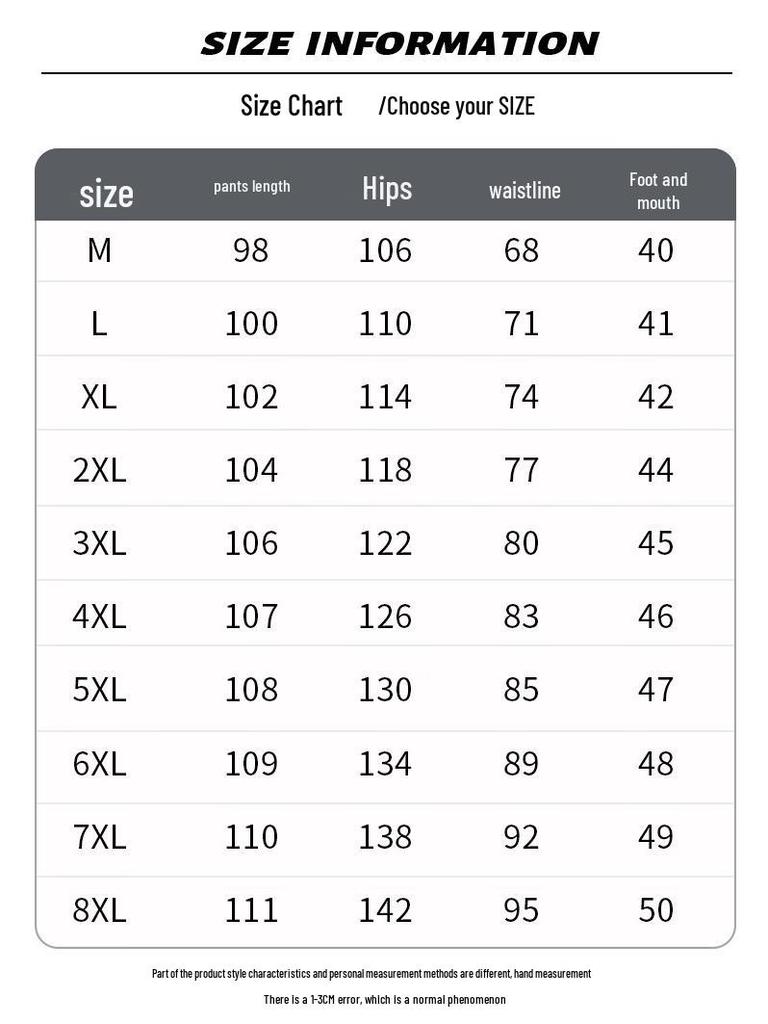Select the 5XL size row label
Image resolution: width=768 pixels, height=1024 pixels.
tap(99, 690)
